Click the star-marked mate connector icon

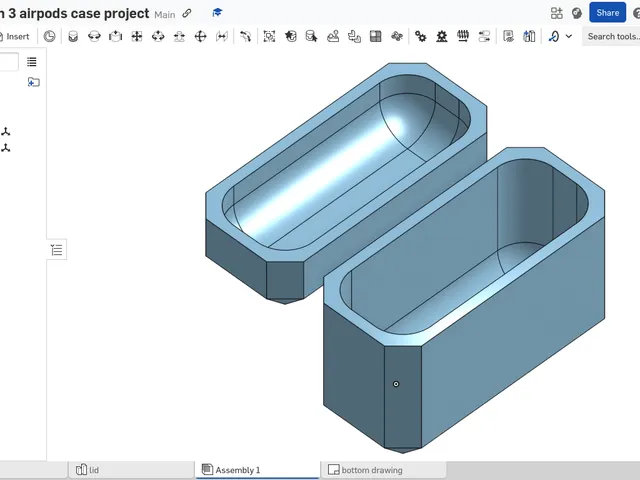click(291, 36)
